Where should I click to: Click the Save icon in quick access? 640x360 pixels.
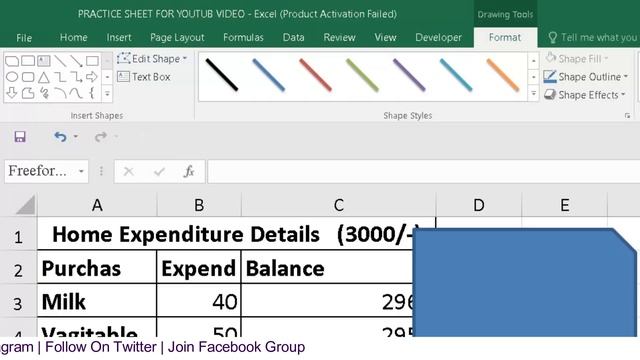pyautogui.click(x=20, y=136)
